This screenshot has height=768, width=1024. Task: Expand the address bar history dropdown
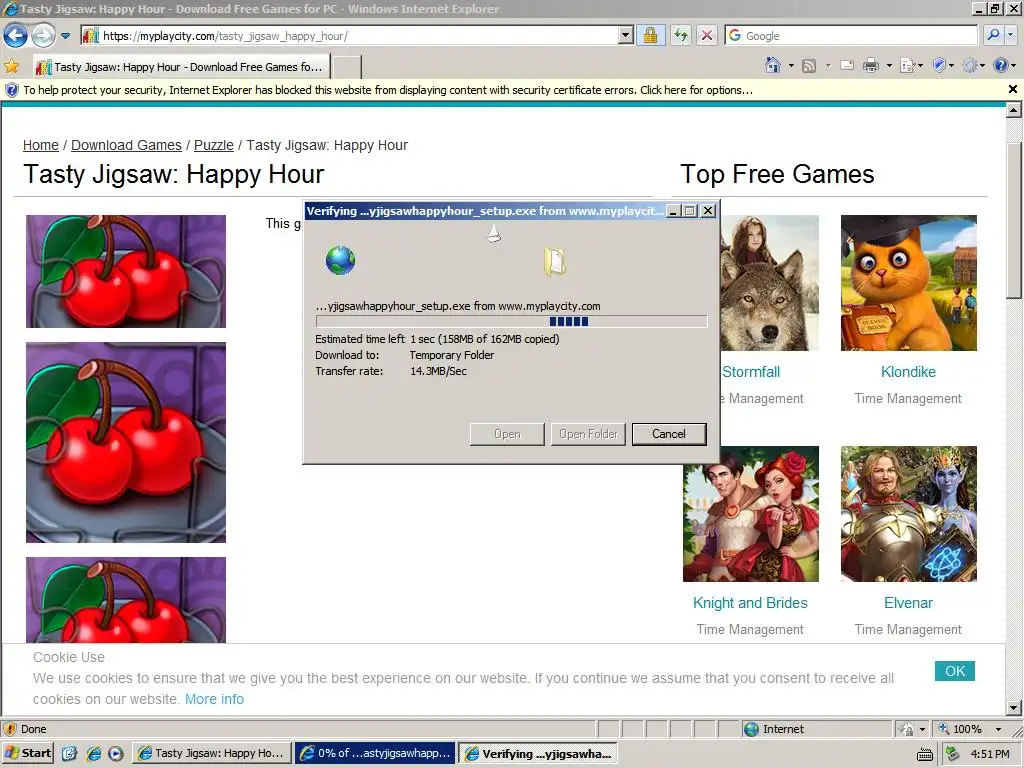coord(626,36)
